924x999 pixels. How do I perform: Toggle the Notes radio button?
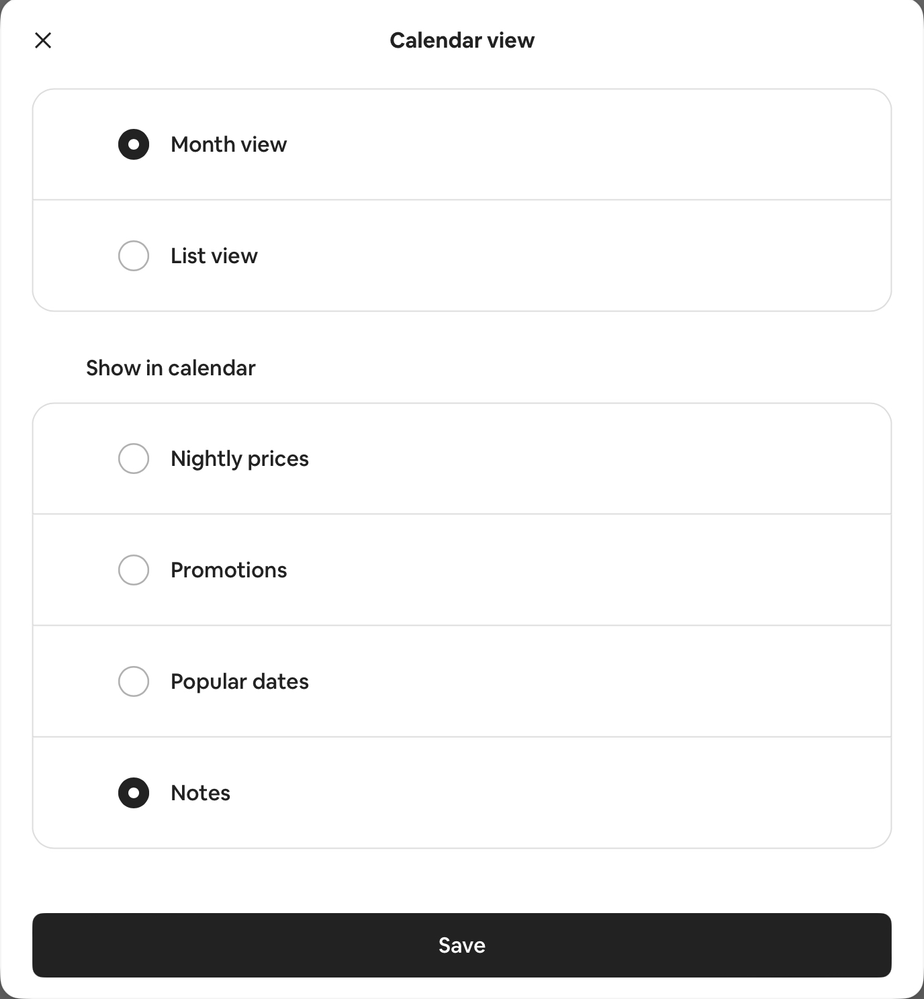(133, 793)
